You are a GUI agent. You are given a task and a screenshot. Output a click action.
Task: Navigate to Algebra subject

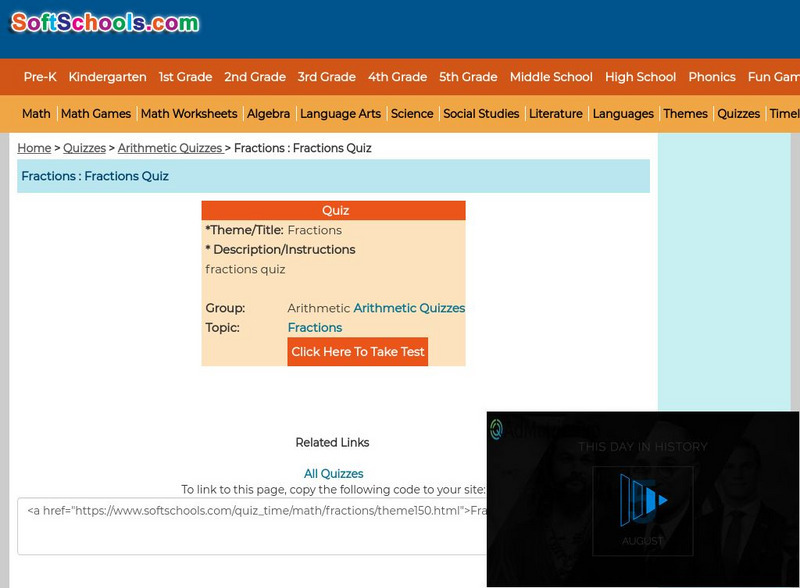coord(268,114)
